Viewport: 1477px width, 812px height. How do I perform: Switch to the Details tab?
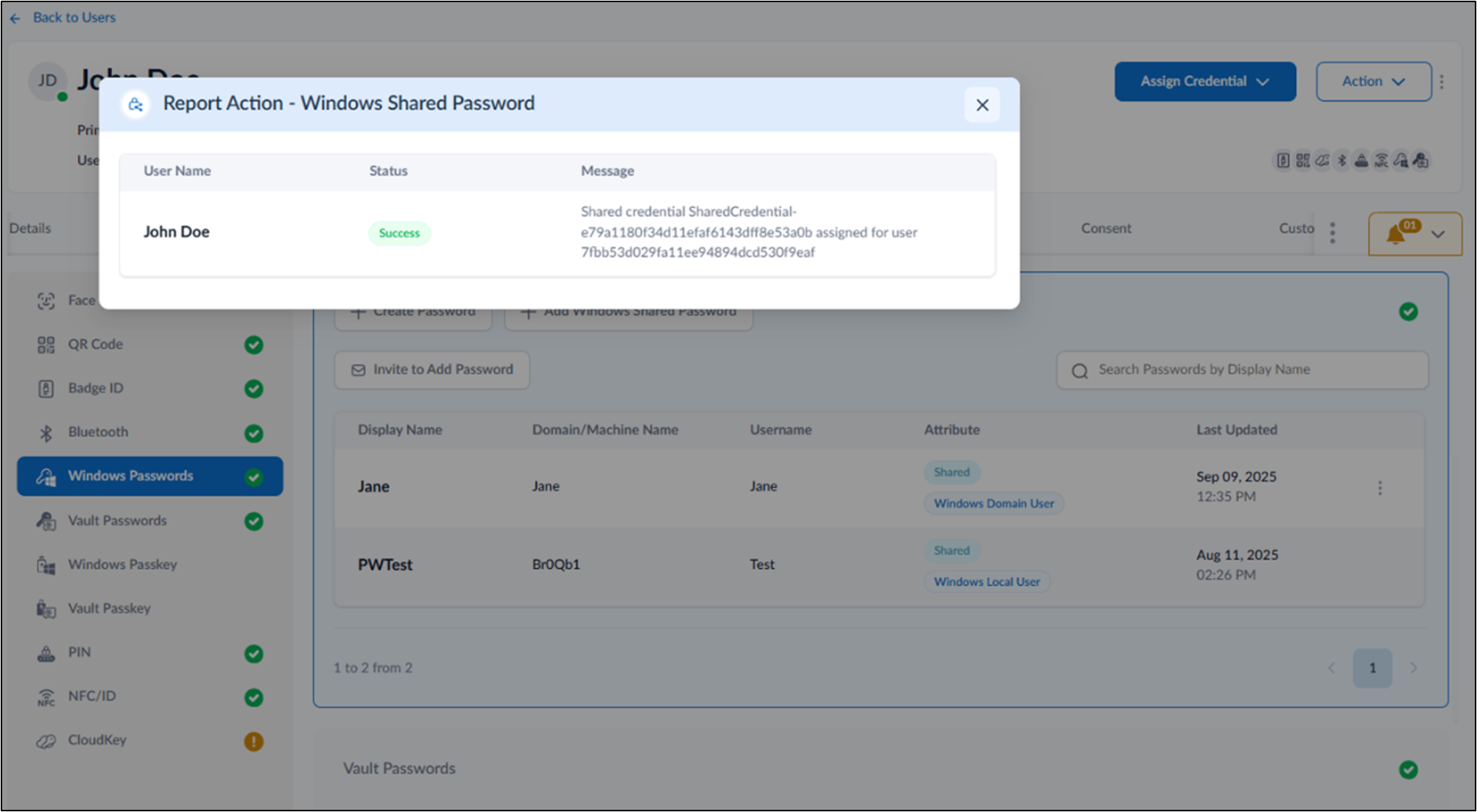[30, 228]
